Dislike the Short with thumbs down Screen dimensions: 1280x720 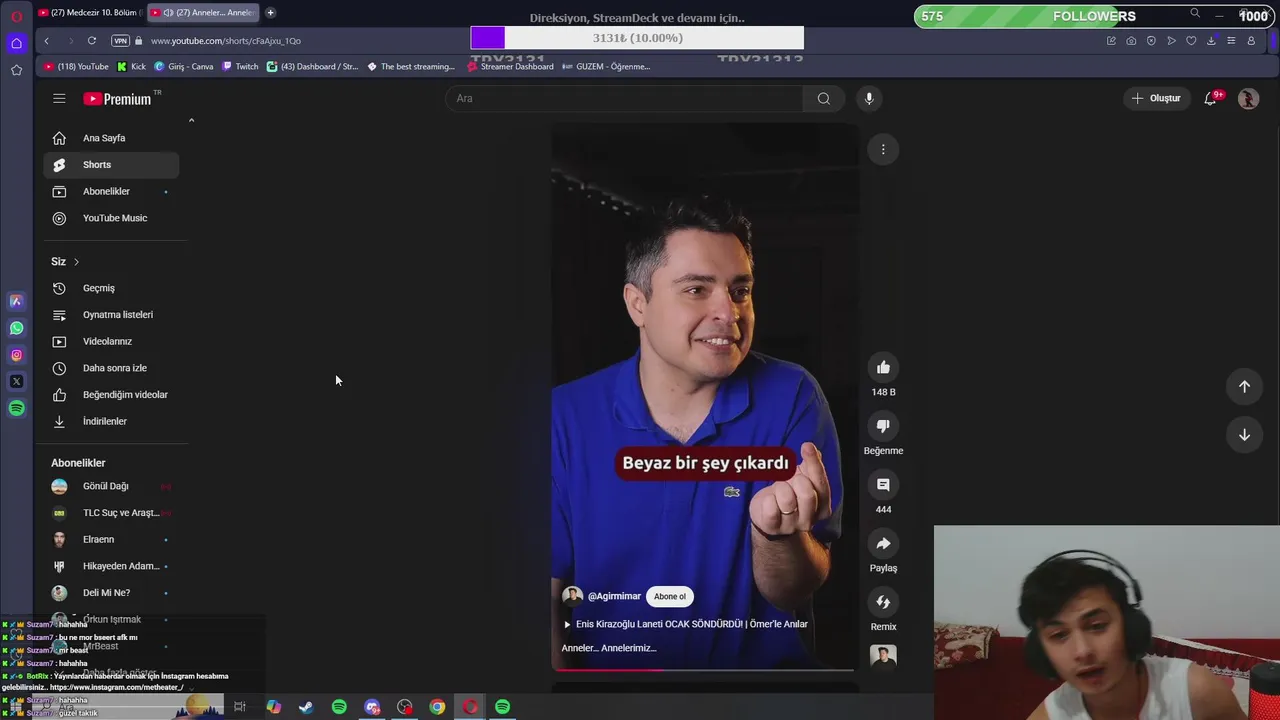[x=883, y=426]
